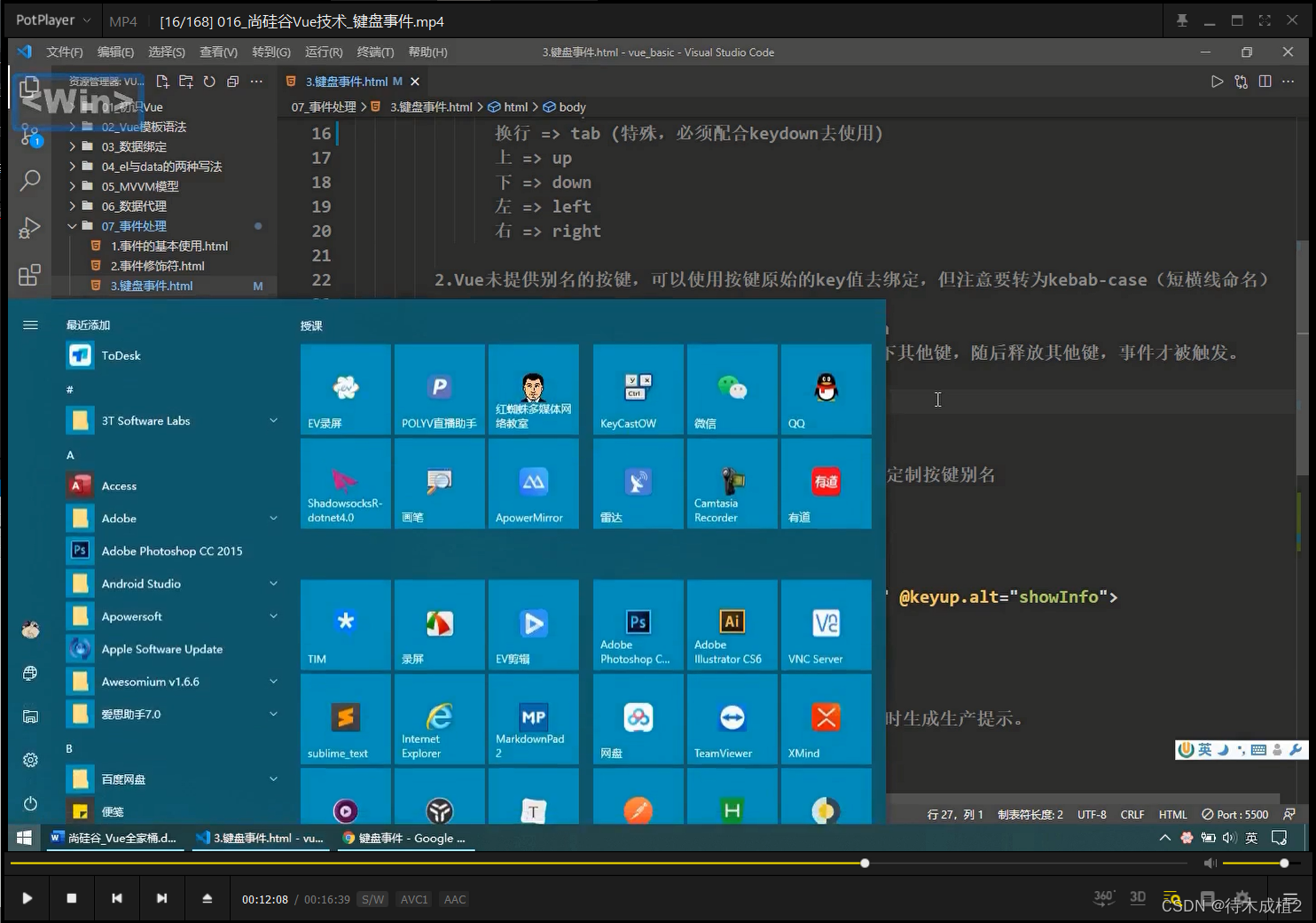Image resolution: width=1316 pixels, height=923 pixels.
Task: Open the 编辑(E) menu
Action: tap(115, 52)
